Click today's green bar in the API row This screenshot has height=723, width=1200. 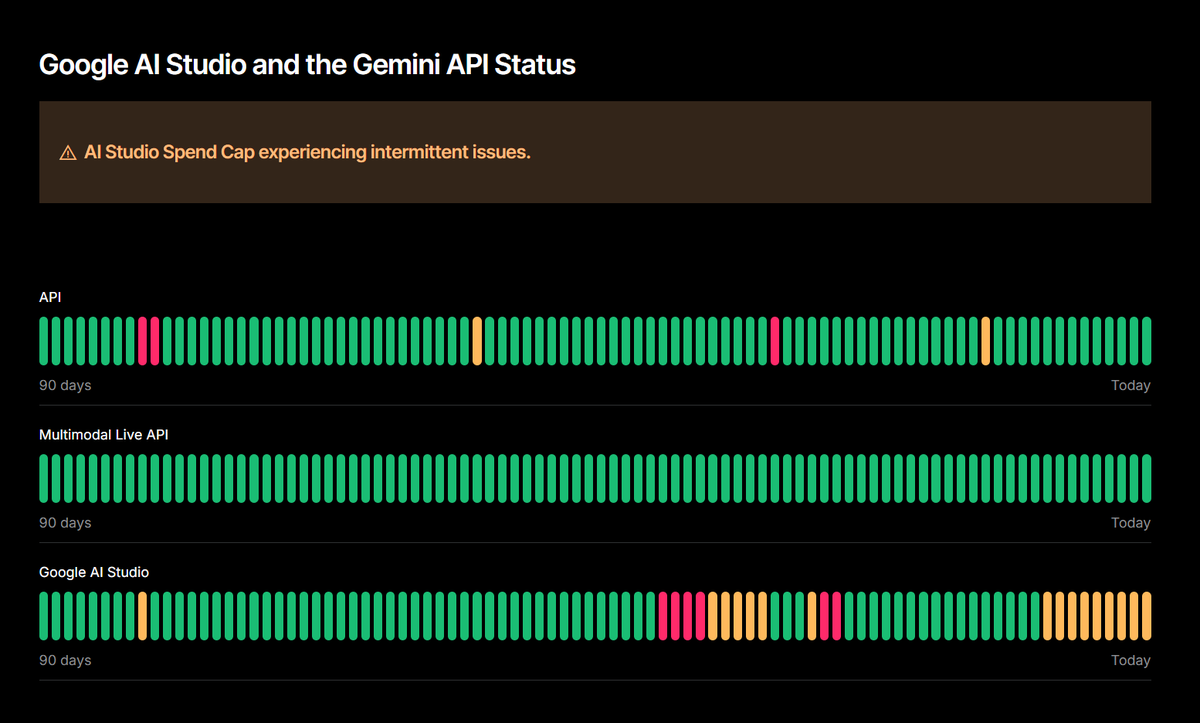tap(1146, 341)
